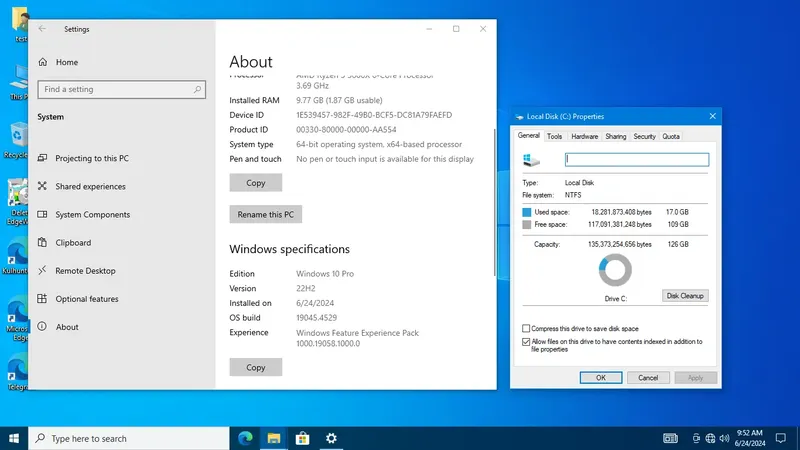Open File Explorer from taskbar

274,438
